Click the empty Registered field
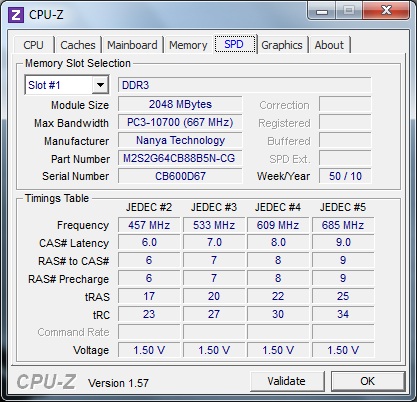417x402 pixels. (x=345, y=122)
